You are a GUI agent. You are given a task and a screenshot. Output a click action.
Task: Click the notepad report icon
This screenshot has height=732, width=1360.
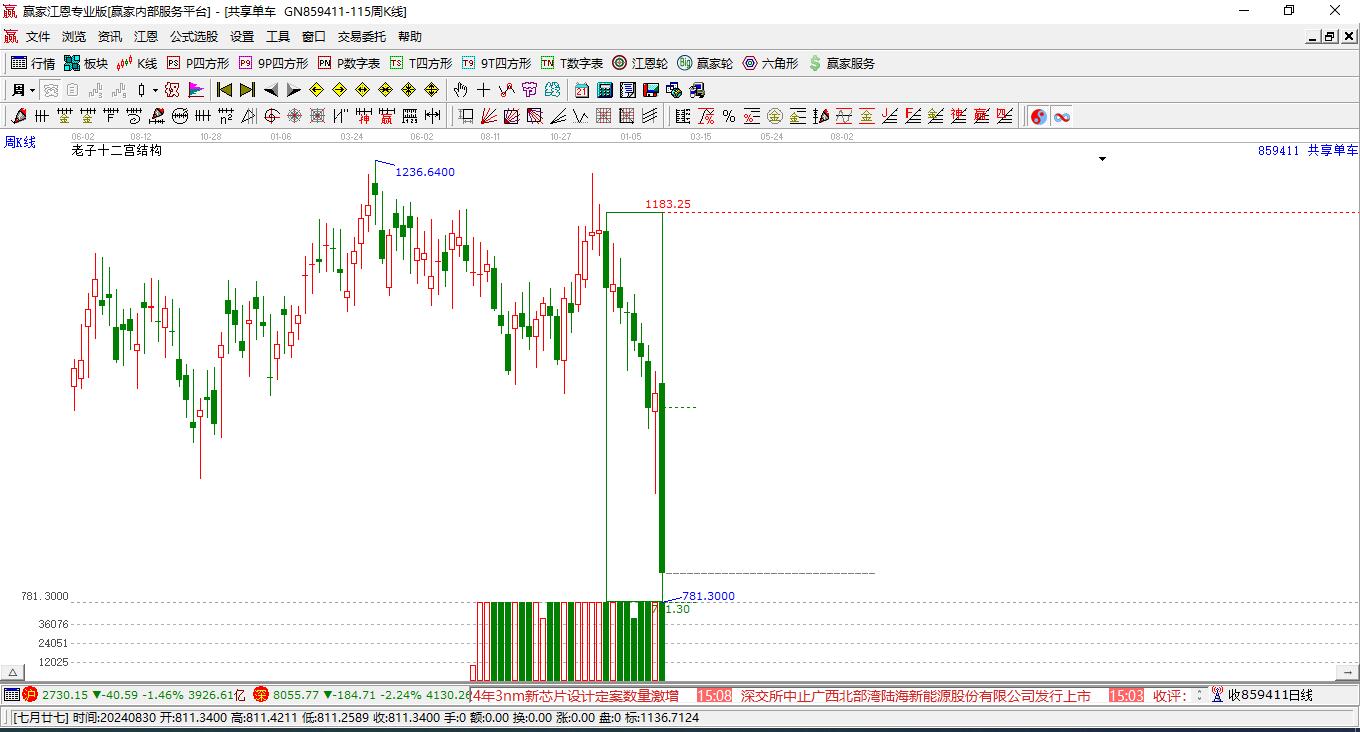click(x=628, y=90)
